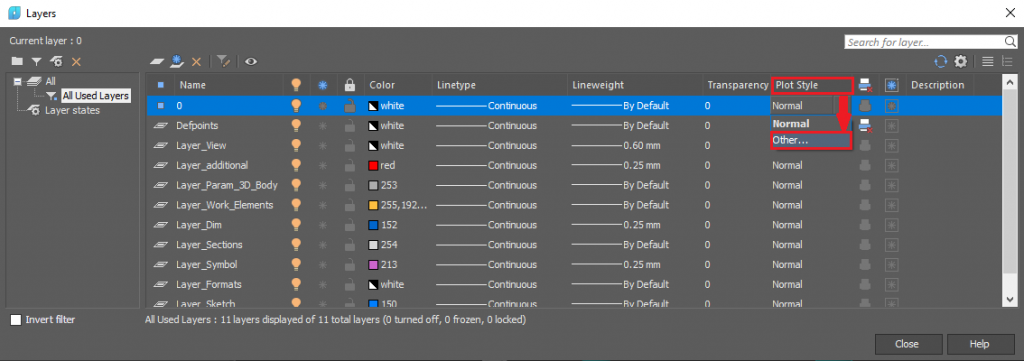Select Layer states in the tree
Image resolution: width=1024 pixels, height=361 pixels.
coord(72,110)
